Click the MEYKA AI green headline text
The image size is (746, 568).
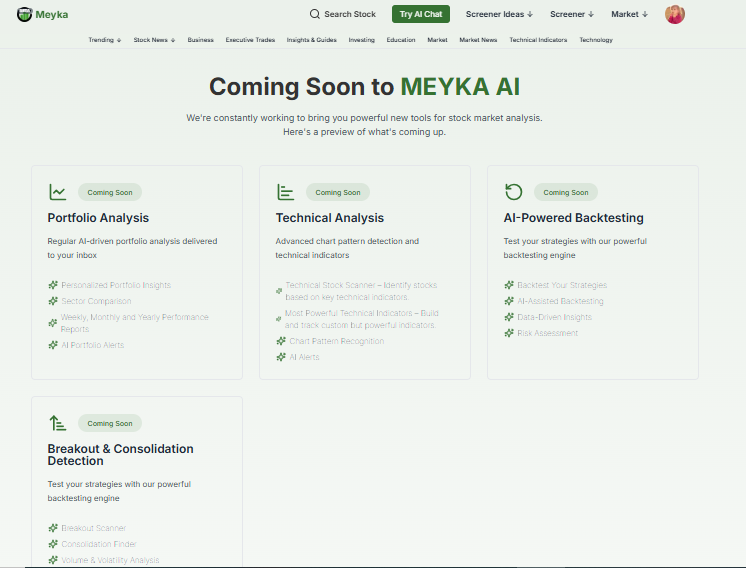(460, 87)
